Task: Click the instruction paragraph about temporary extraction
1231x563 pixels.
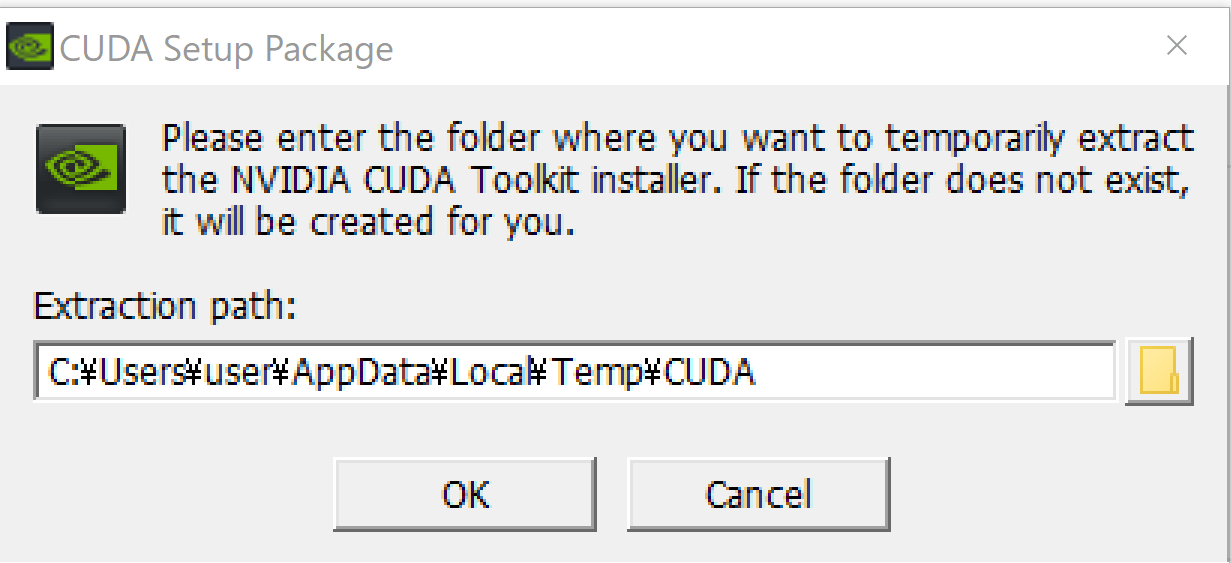Action: pos(677,180)
